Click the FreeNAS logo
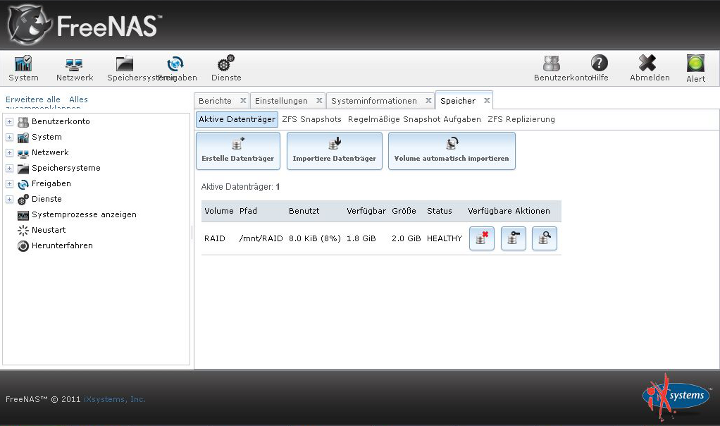 point(85,25)
